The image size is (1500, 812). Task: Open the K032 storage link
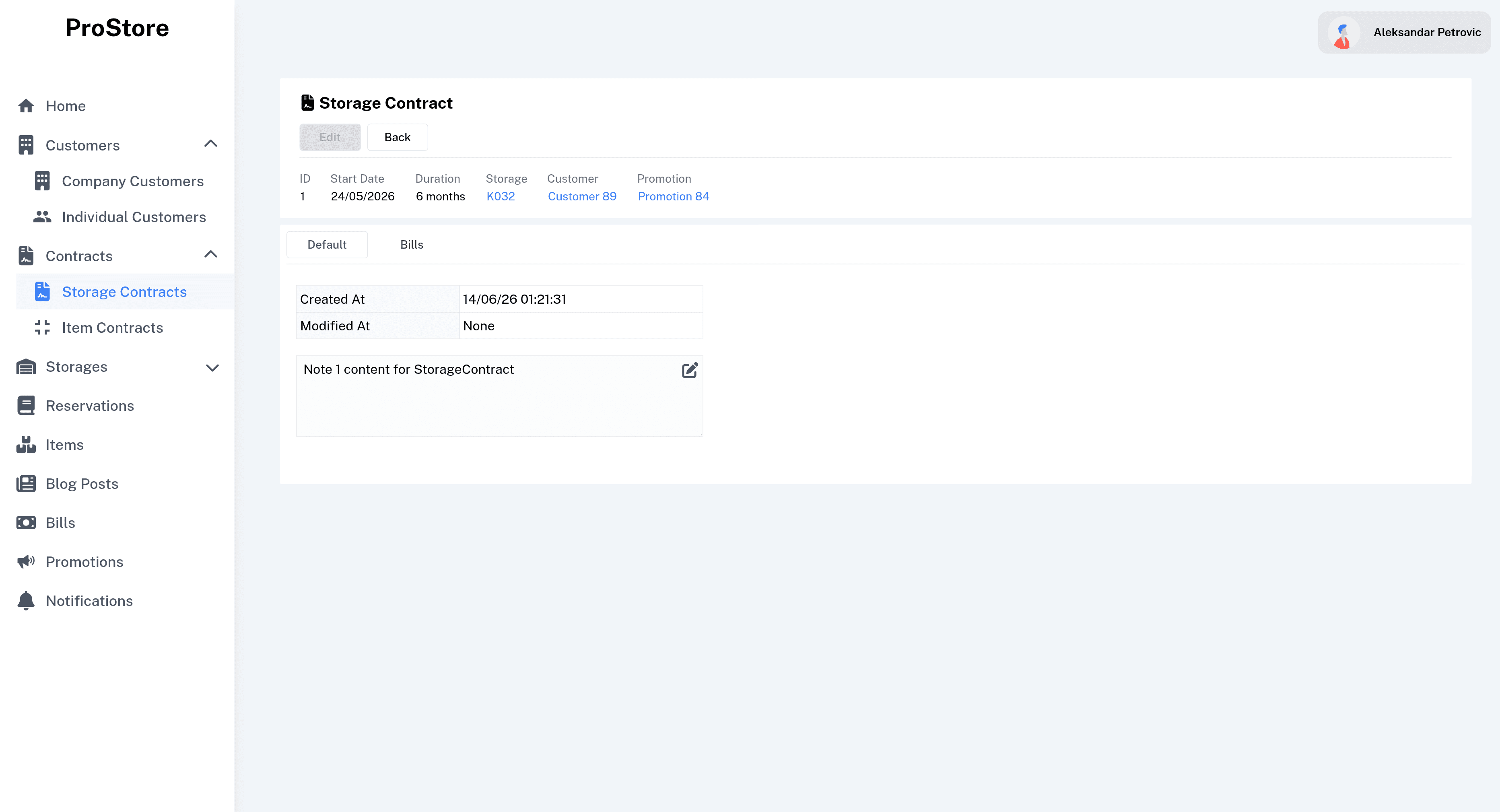(x=500, y=196)
